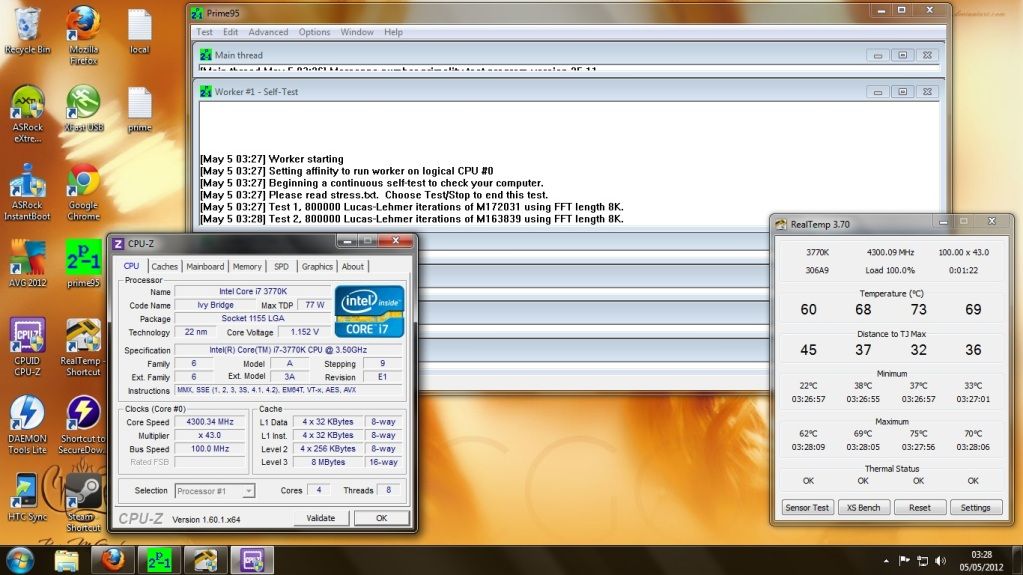Open the Edit menu in Prime95
Viewport: 1023px width, 575px height.
[230, 32]
